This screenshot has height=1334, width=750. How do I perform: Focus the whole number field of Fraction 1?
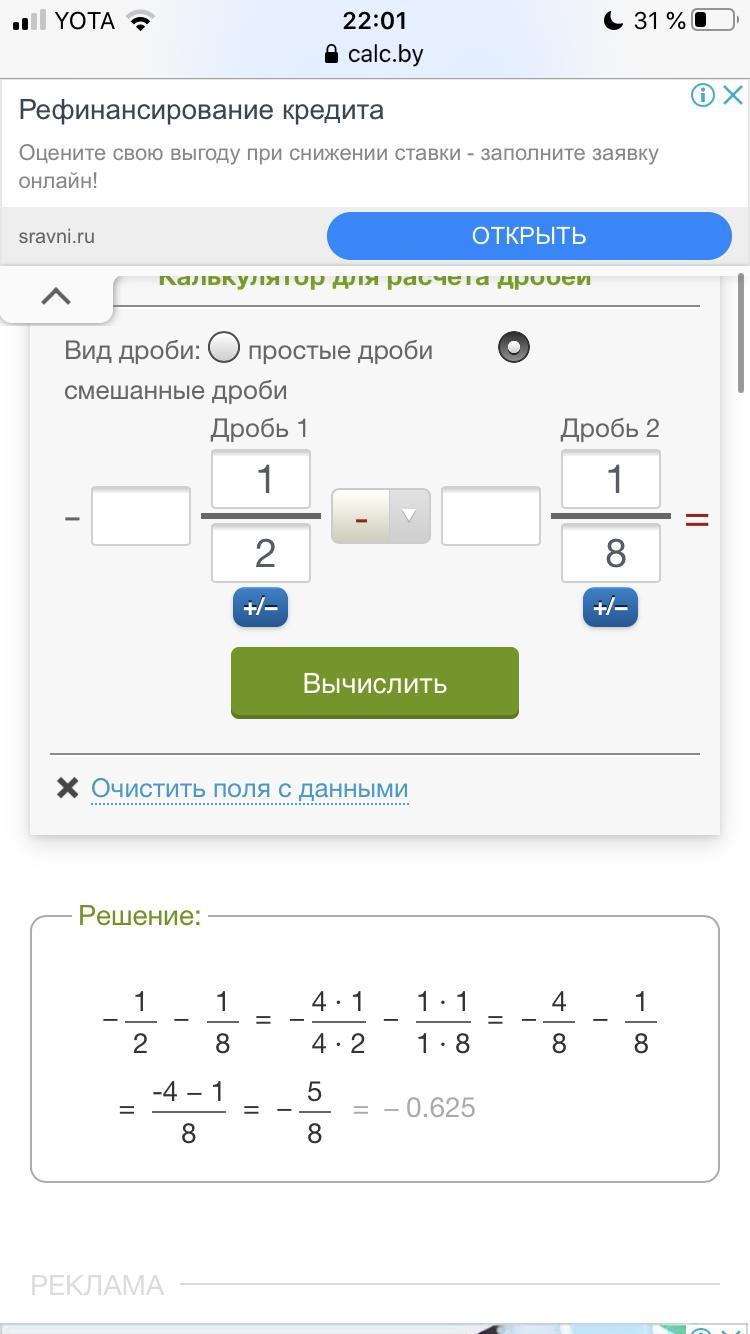tap(141, 516)
